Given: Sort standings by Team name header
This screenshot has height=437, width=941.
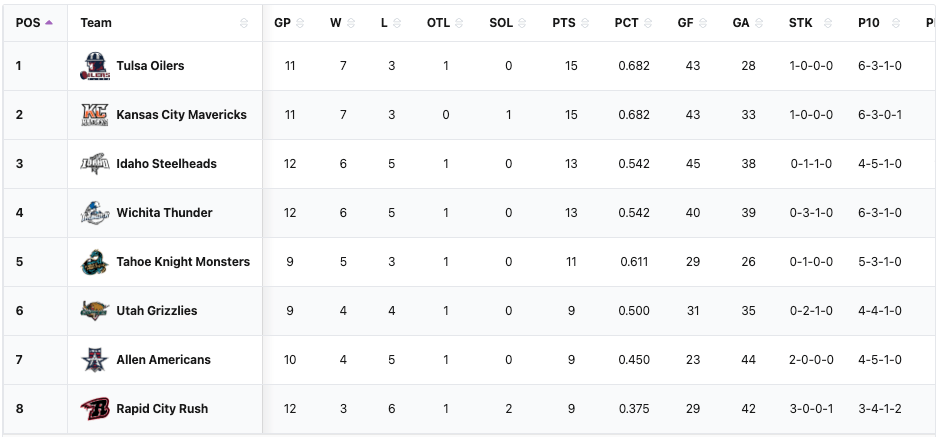Looking at the screenshot, I should 96,22.
